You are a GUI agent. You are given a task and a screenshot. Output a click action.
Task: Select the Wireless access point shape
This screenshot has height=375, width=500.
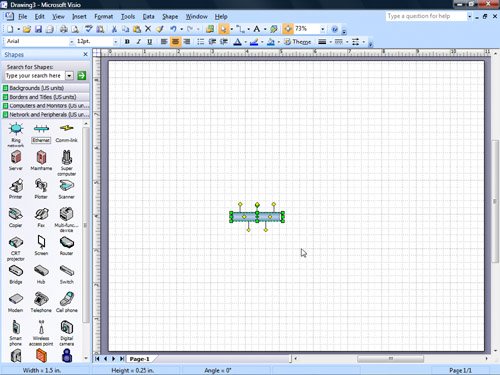[41, 333]
